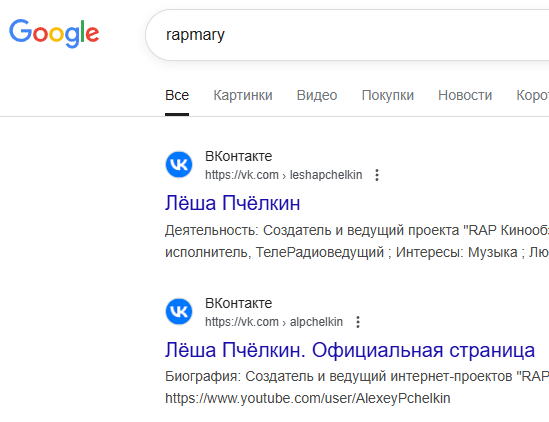Open three-dot menu beside leshapchelkin URL

coord(377,175)
